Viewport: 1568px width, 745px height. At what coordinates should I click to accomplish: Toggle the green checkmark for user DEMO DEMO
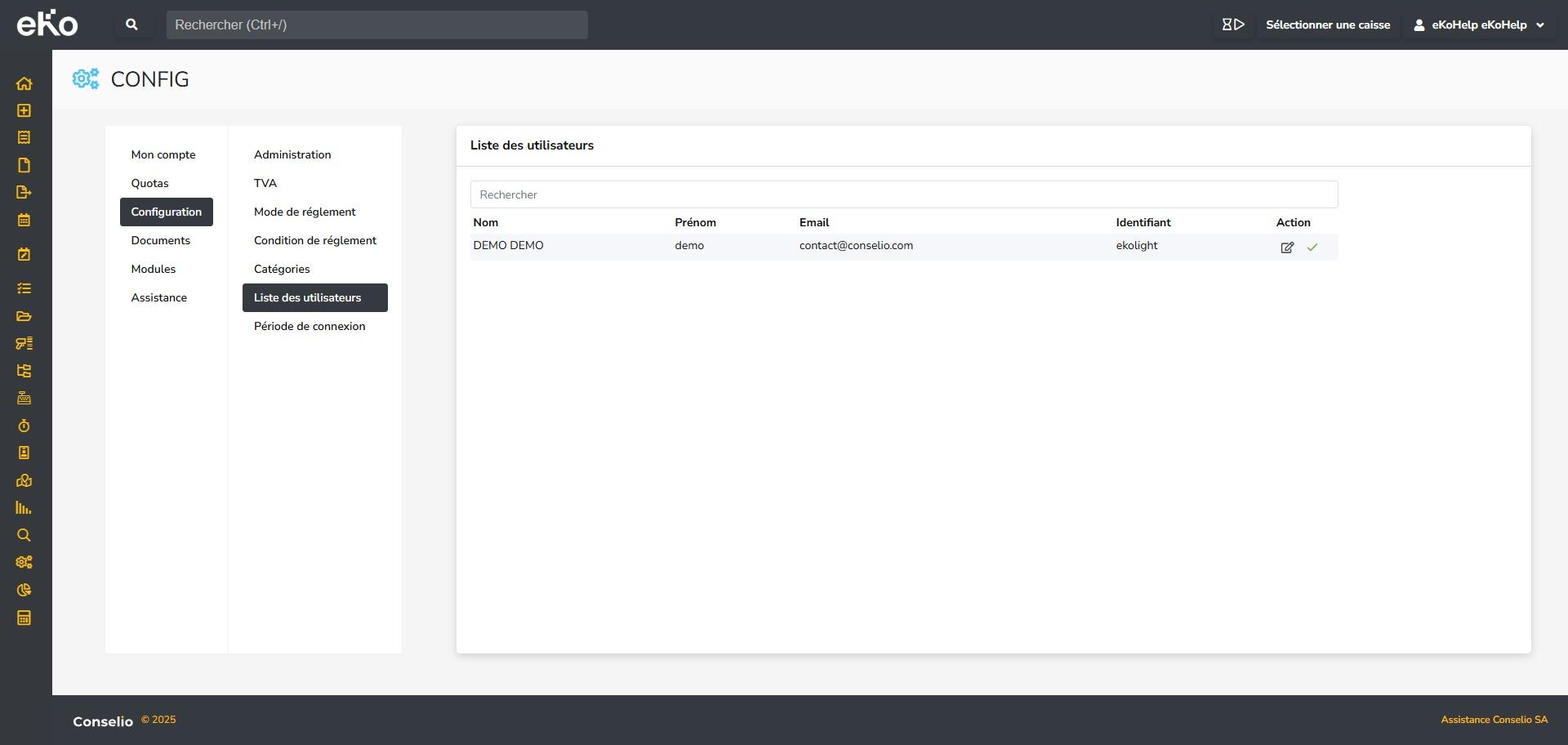(x=1312, y=248)
